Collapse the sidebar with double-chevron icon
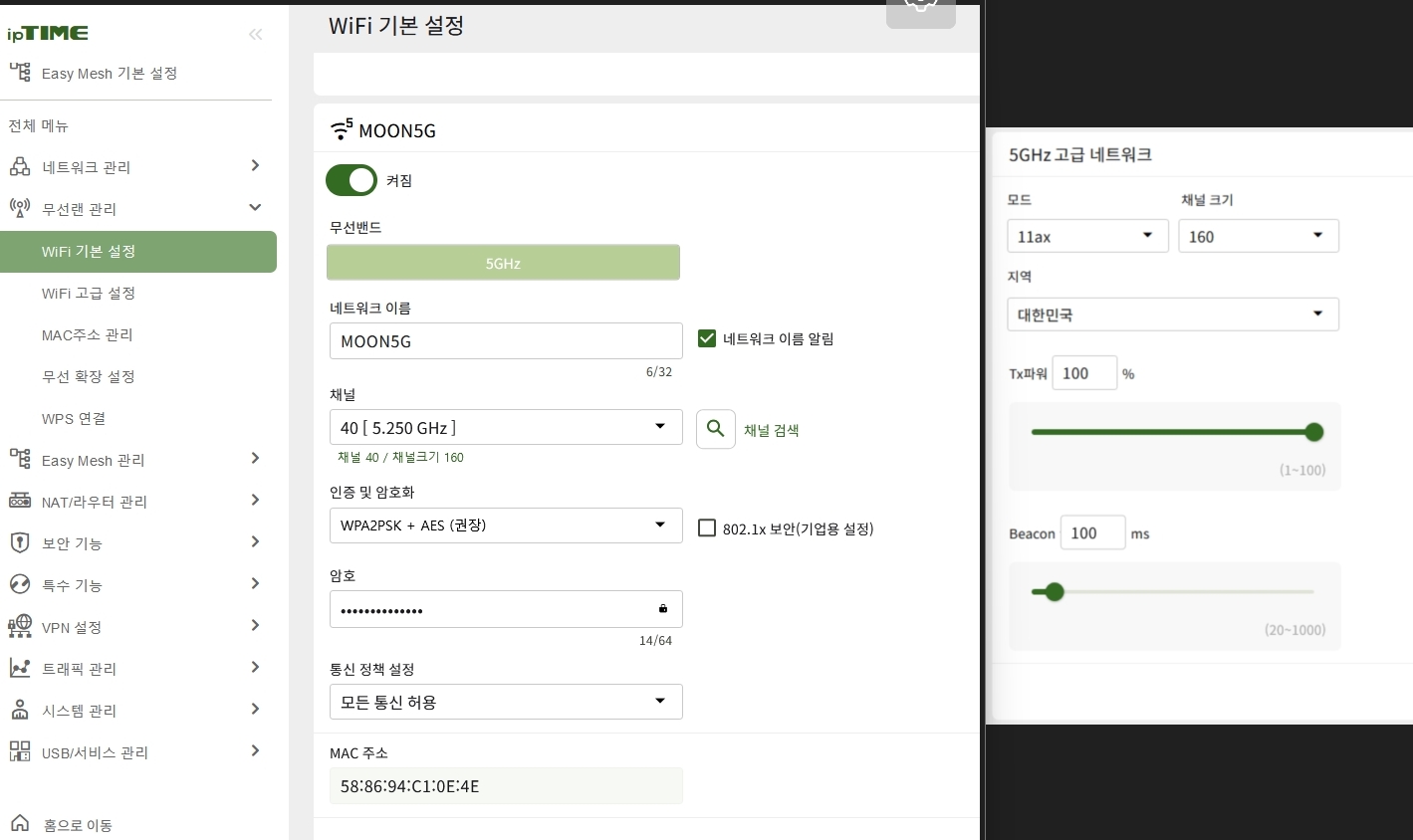 tap(255, 34)
